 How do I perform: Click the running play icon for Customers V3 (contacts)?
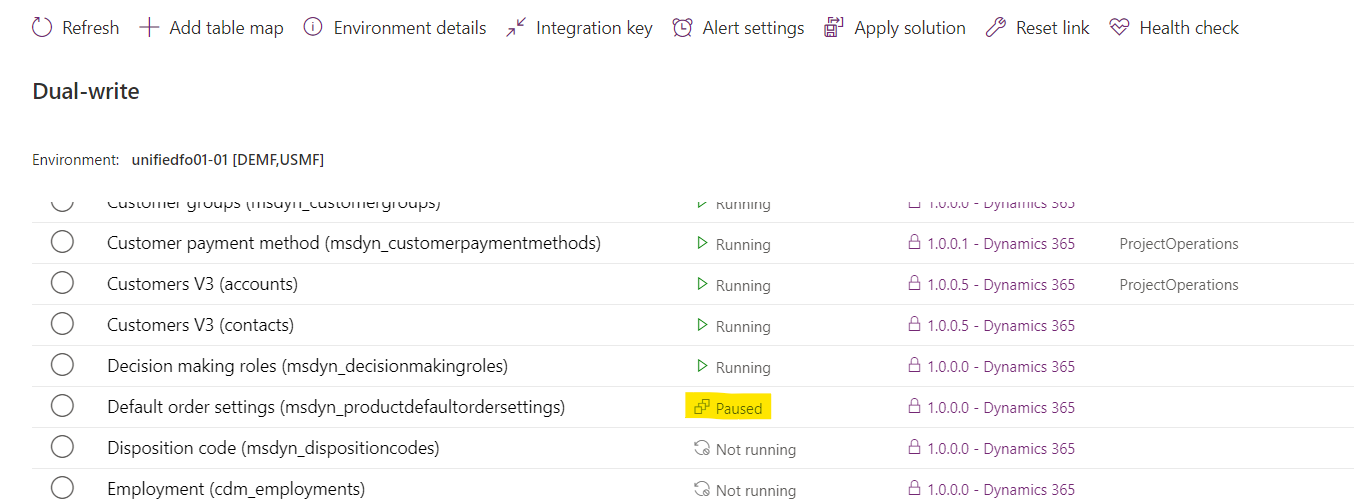702,325
